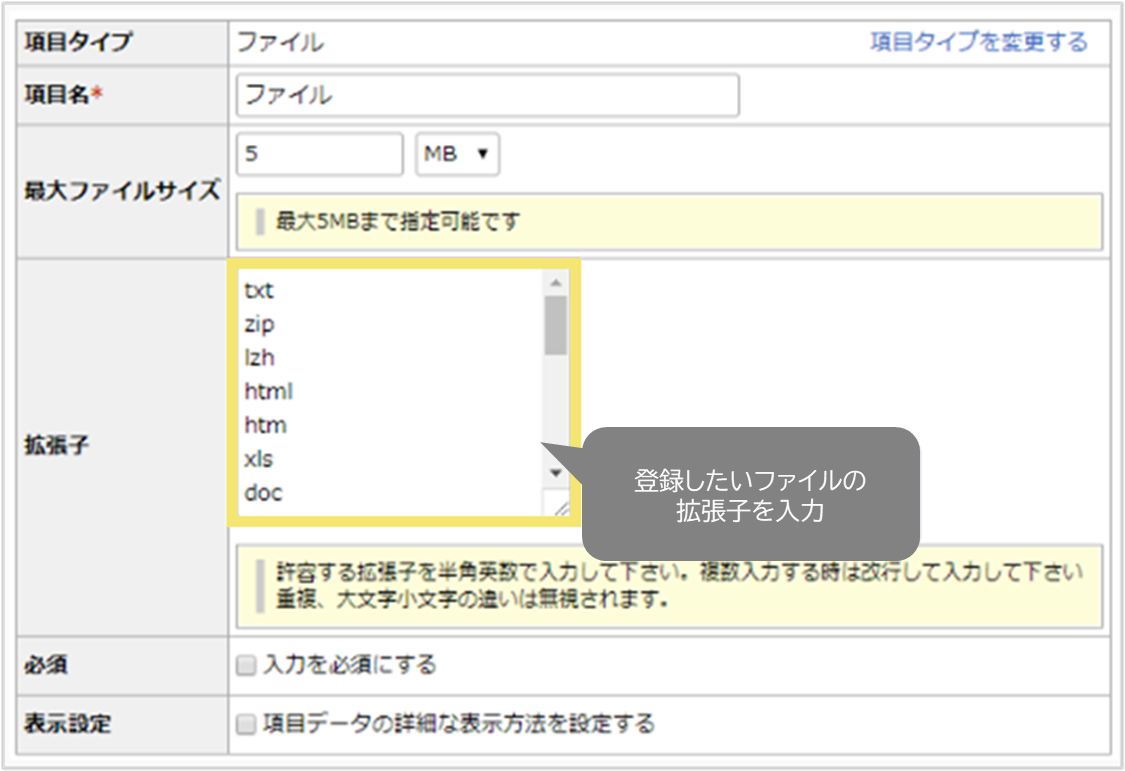Click the 'doc' line in the extension box
This screenshot has width=1125, height=771.
pyautogui.click(x=263, y=492)
